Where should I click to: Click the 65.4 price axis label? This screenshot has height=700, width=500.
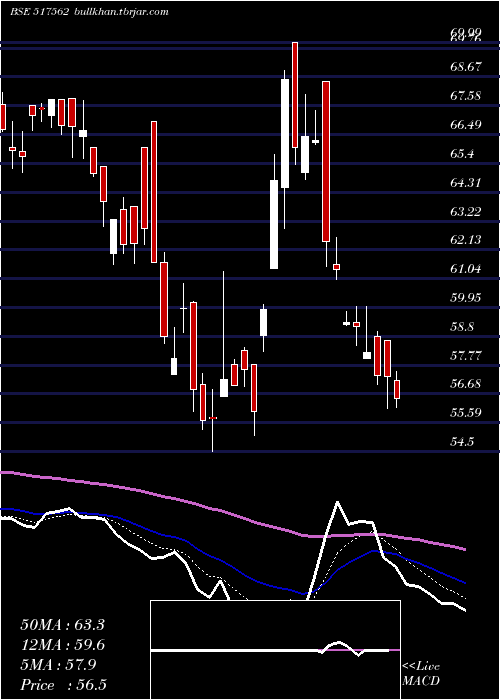pos(462,154)
